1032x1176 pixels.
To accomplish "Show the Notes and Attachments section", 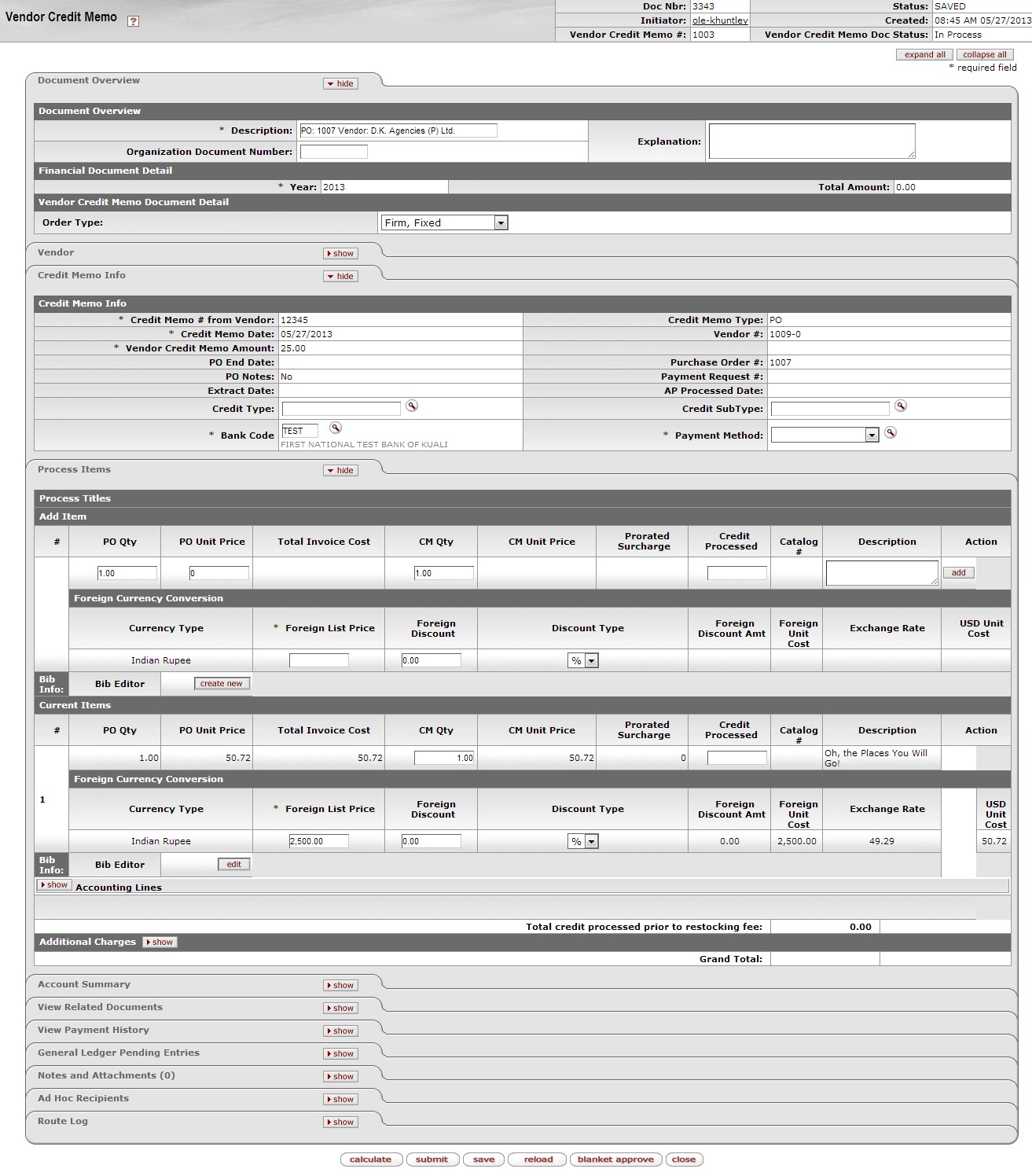I will [x=340, y=1076].
